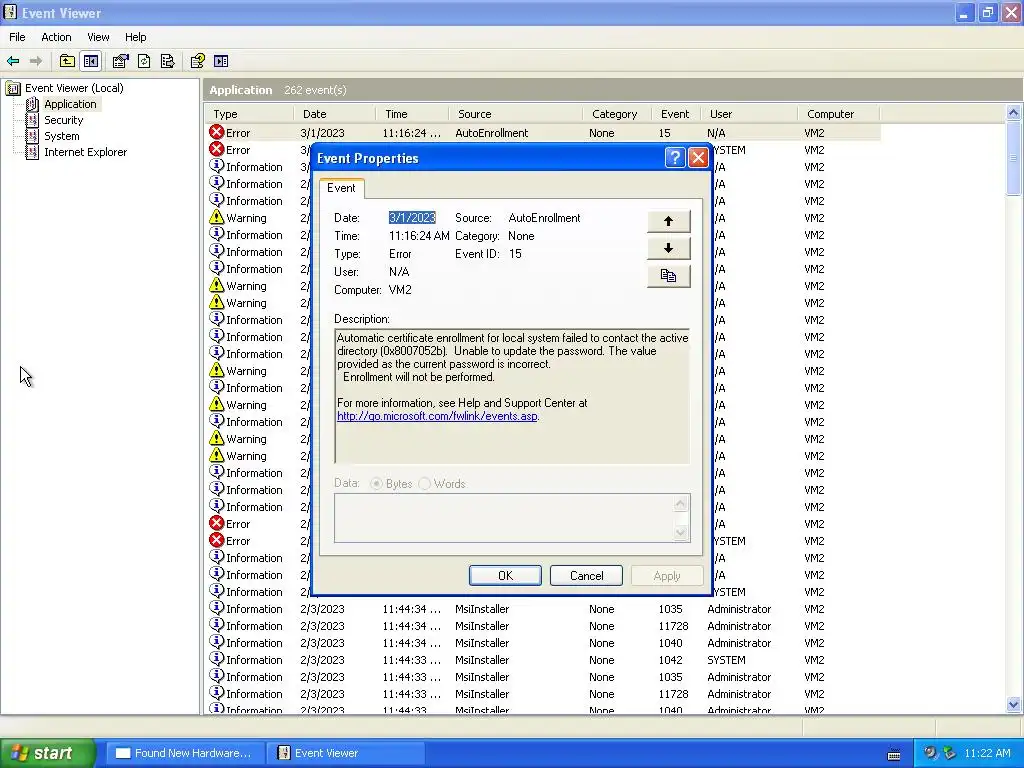The image size is (1024, 768).
Task: Switch to Found New Hardware taskbar button
Action: 184,753
